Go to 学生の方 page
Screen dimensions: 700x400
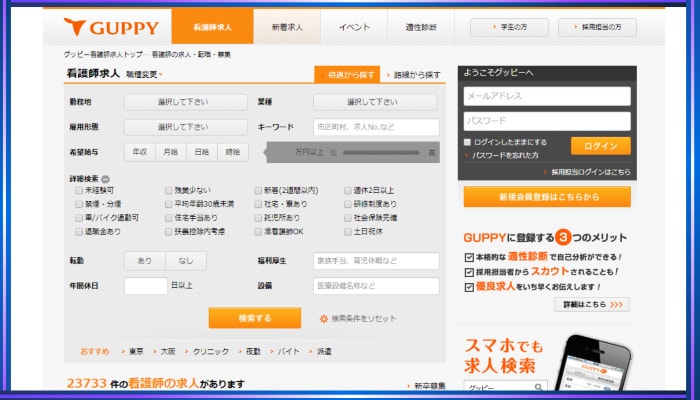coord(509,27)
